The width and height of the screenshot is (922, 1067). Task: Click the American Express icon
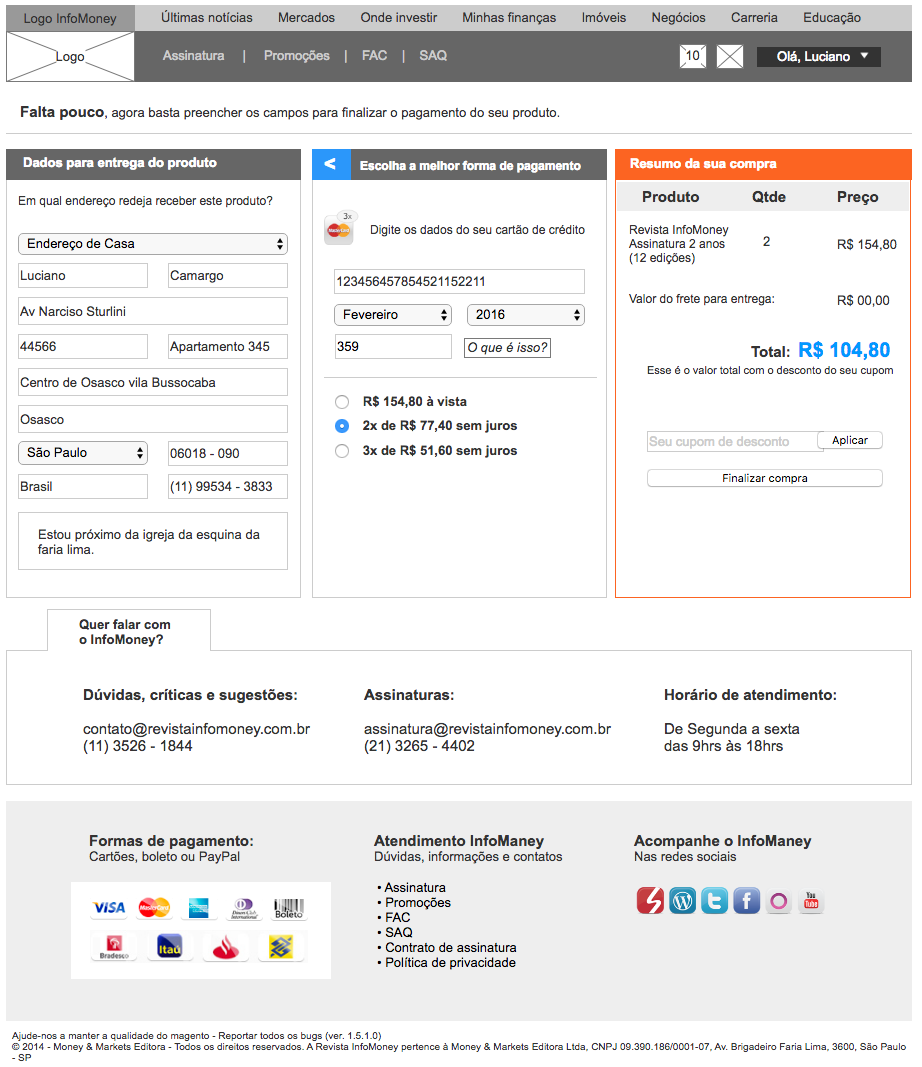(198, 907)
